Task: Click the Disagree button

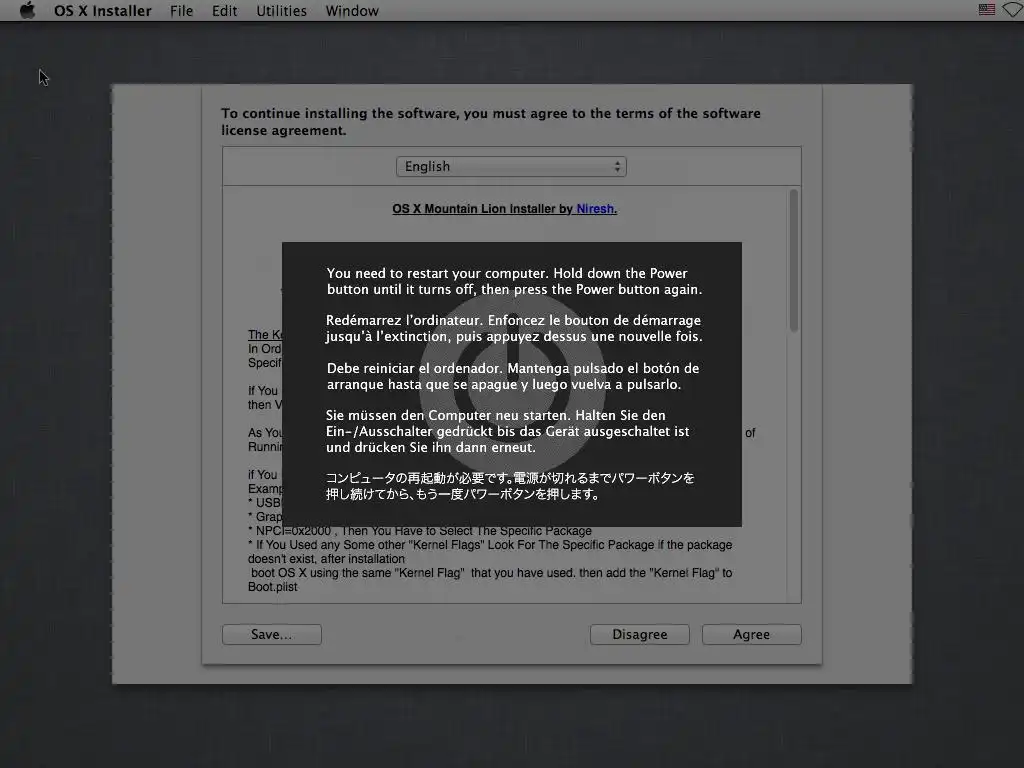Action: click(x=639, y=634)
